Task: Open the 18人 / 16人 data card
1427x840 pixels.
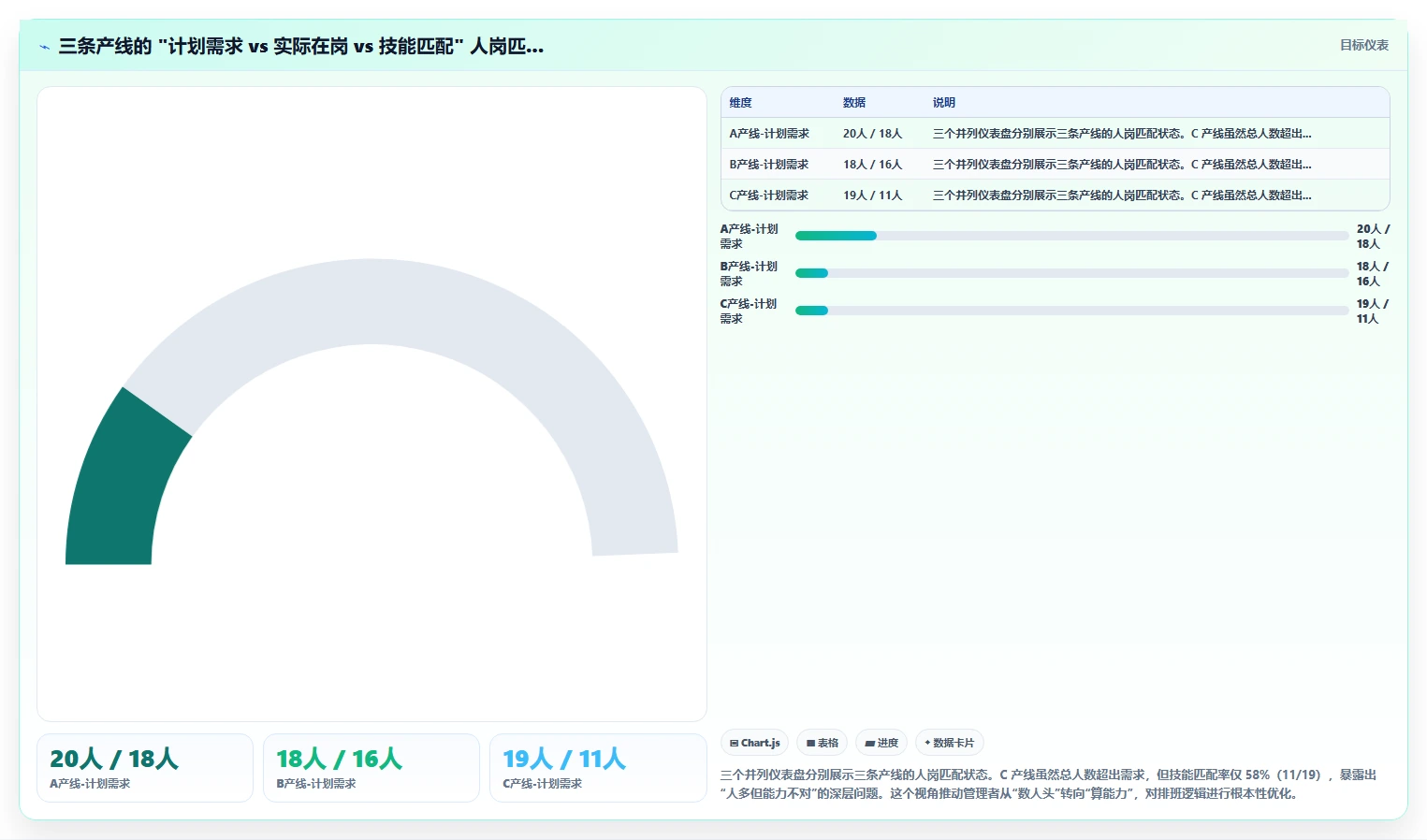Action: [x=371, y=768]
